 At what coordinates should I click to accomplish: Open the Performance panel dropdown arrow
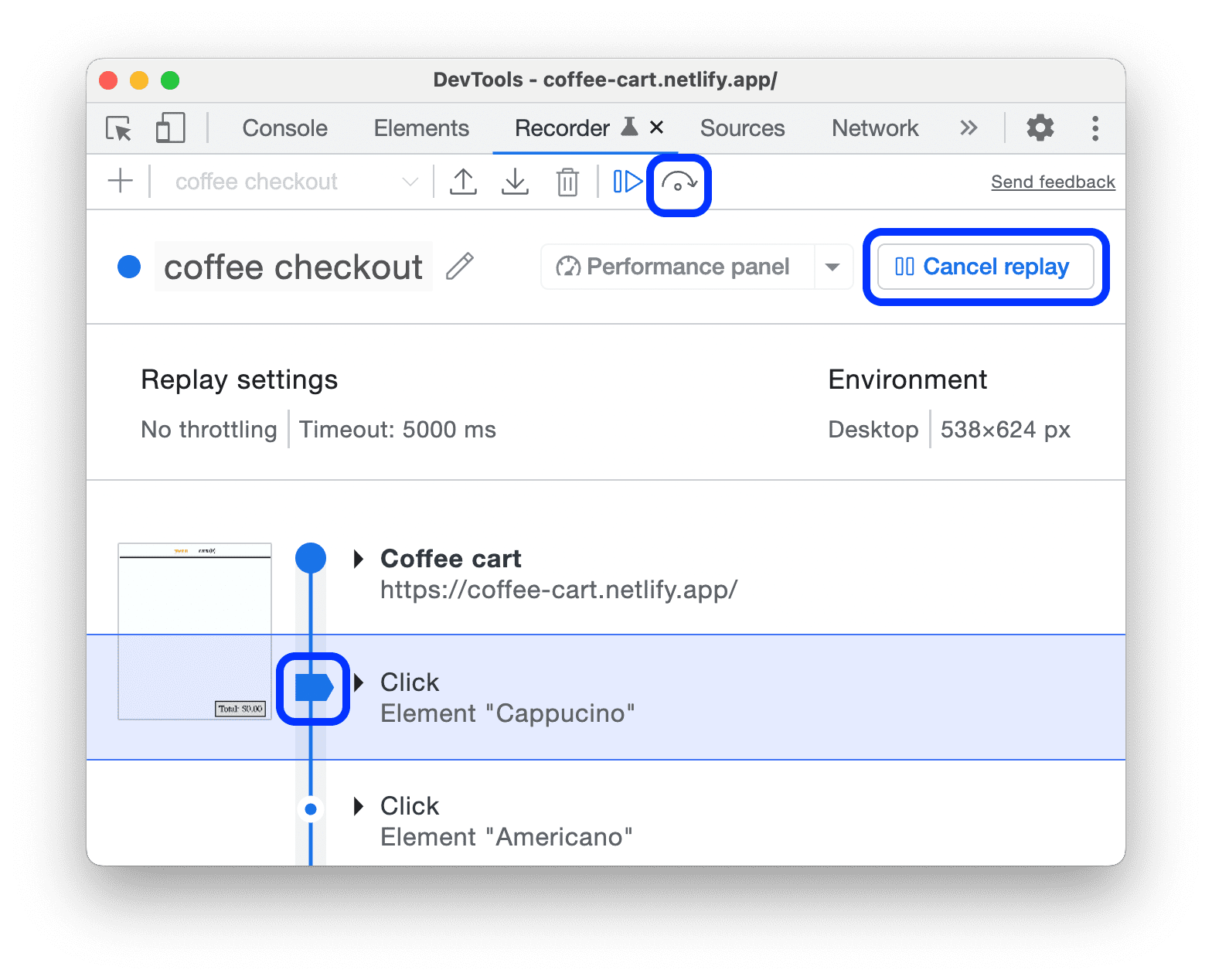point(832,267)
